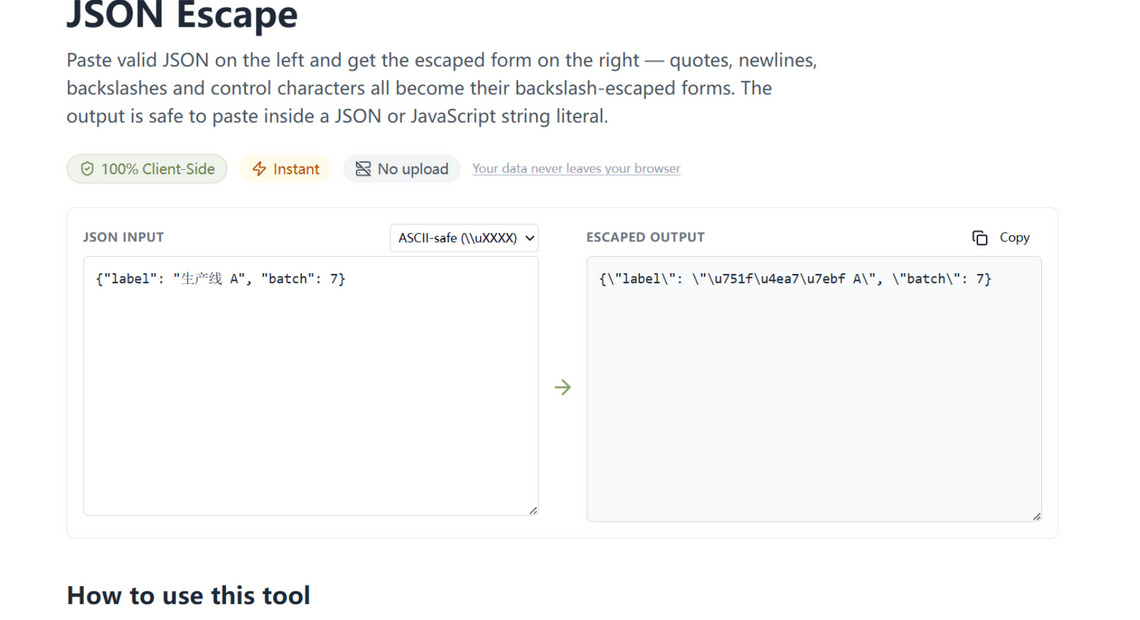Click the JSON INPUT label

pos(124,237)
